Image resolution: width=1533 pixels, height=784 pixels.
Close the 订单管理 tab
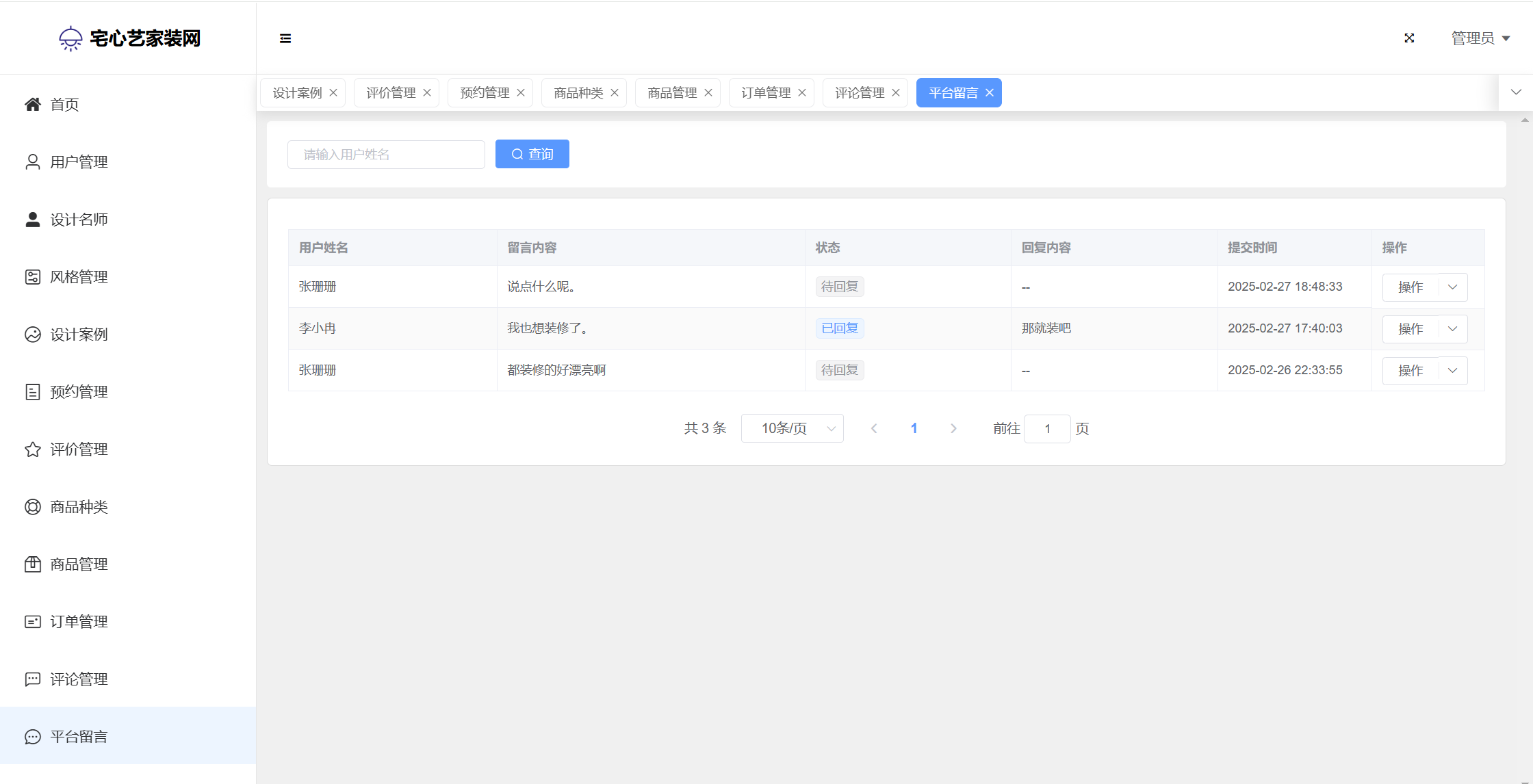tap(802, 93)
